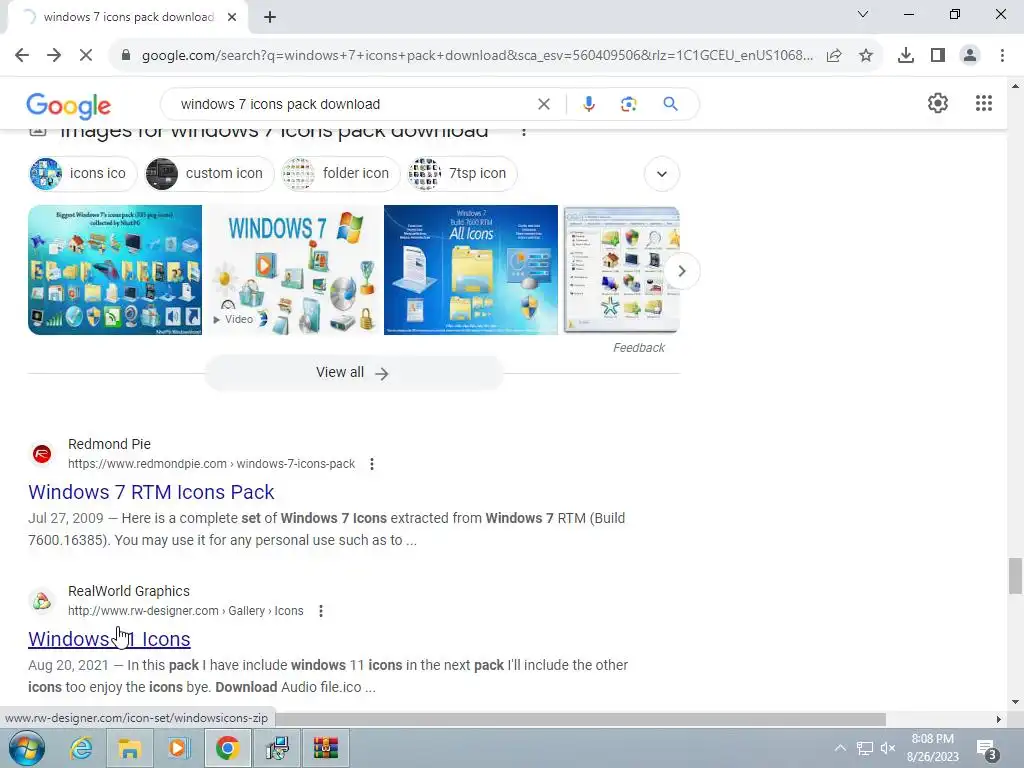The width and height of the screenshot is (1024, 768).
Task: Close the windows 7 icons pack tab
Action: coord(232,17)
